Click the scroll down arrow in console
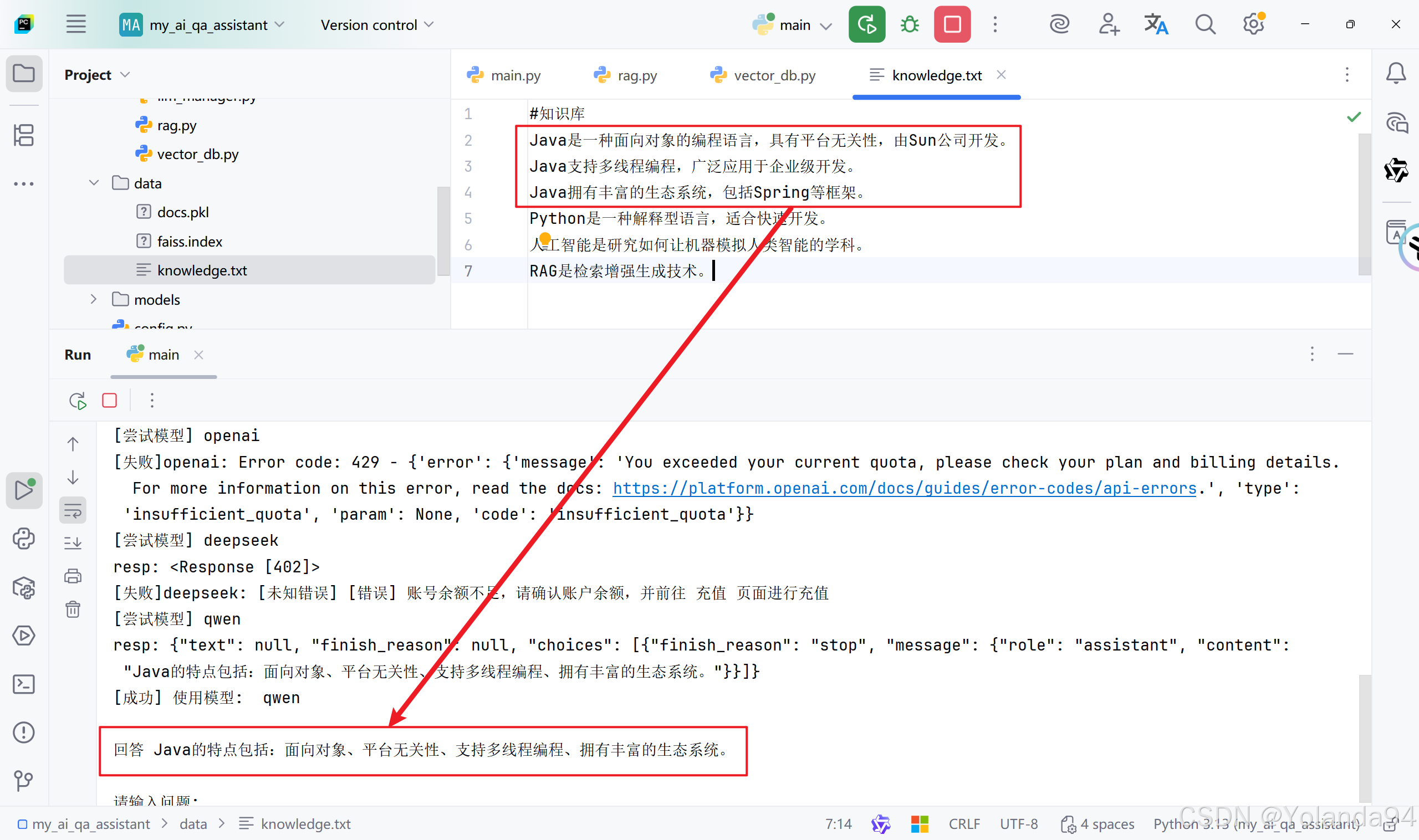This screenshot has height=840, width=1419. [73, 477]
